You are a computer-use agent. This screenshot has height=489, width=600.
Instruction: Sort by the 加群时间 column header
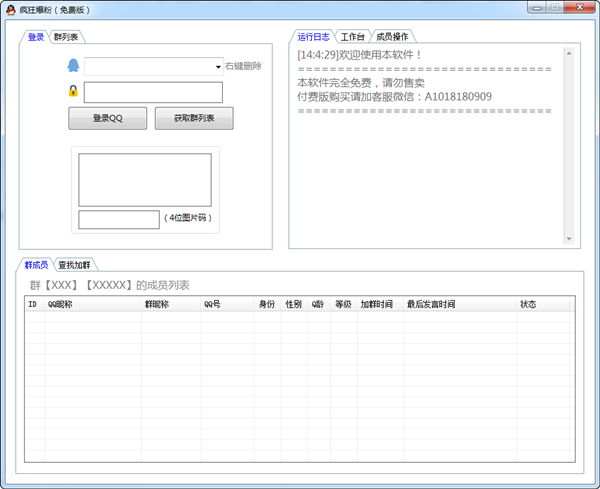coord(380,304)
